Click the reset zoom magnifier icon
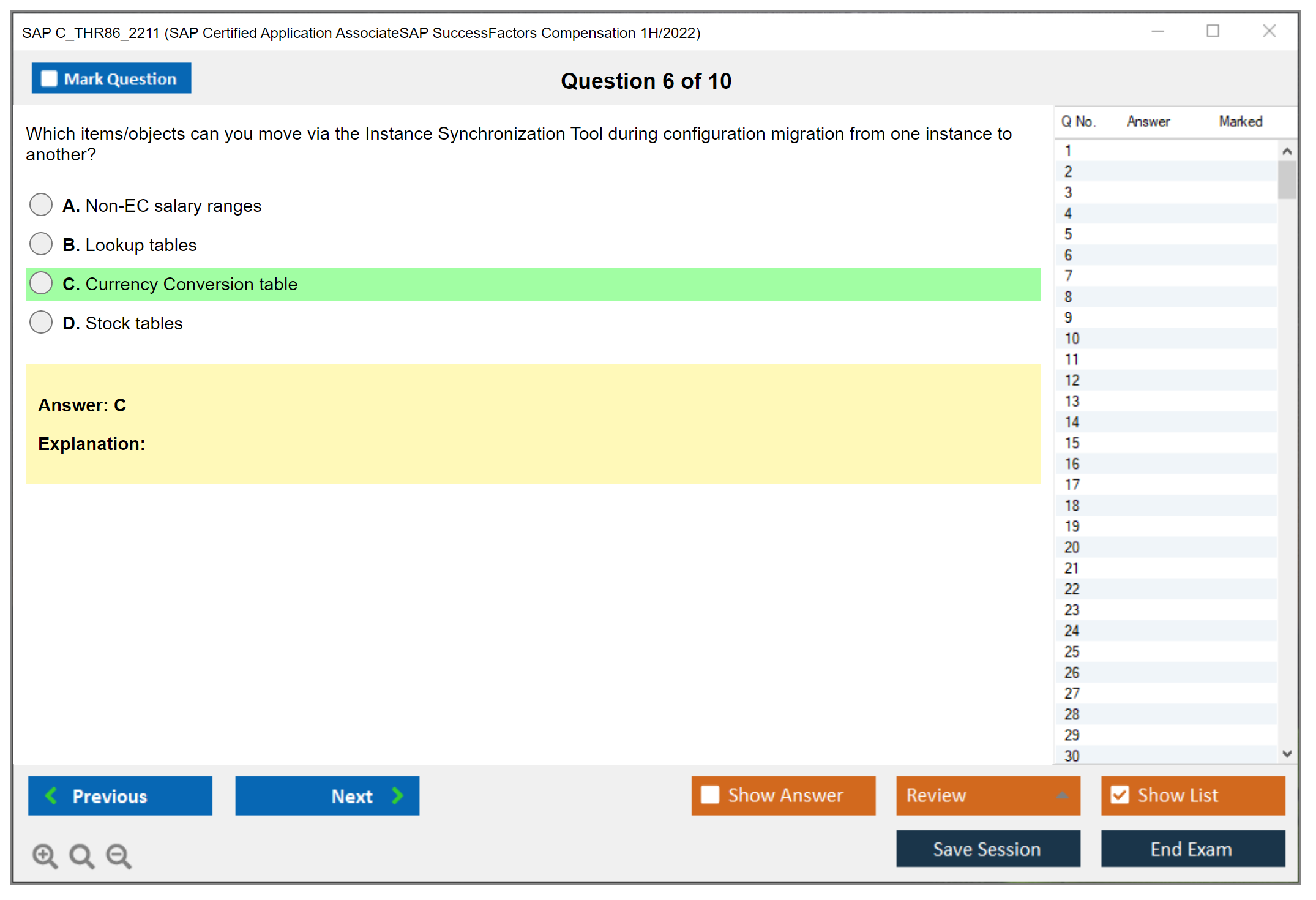This screenshot has width=1316, height=900. (x=81, y=855)
